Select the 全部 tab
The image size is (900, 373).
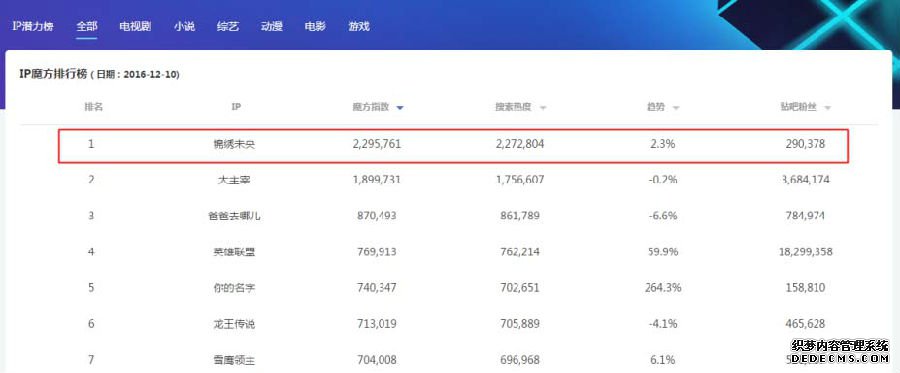87,26
